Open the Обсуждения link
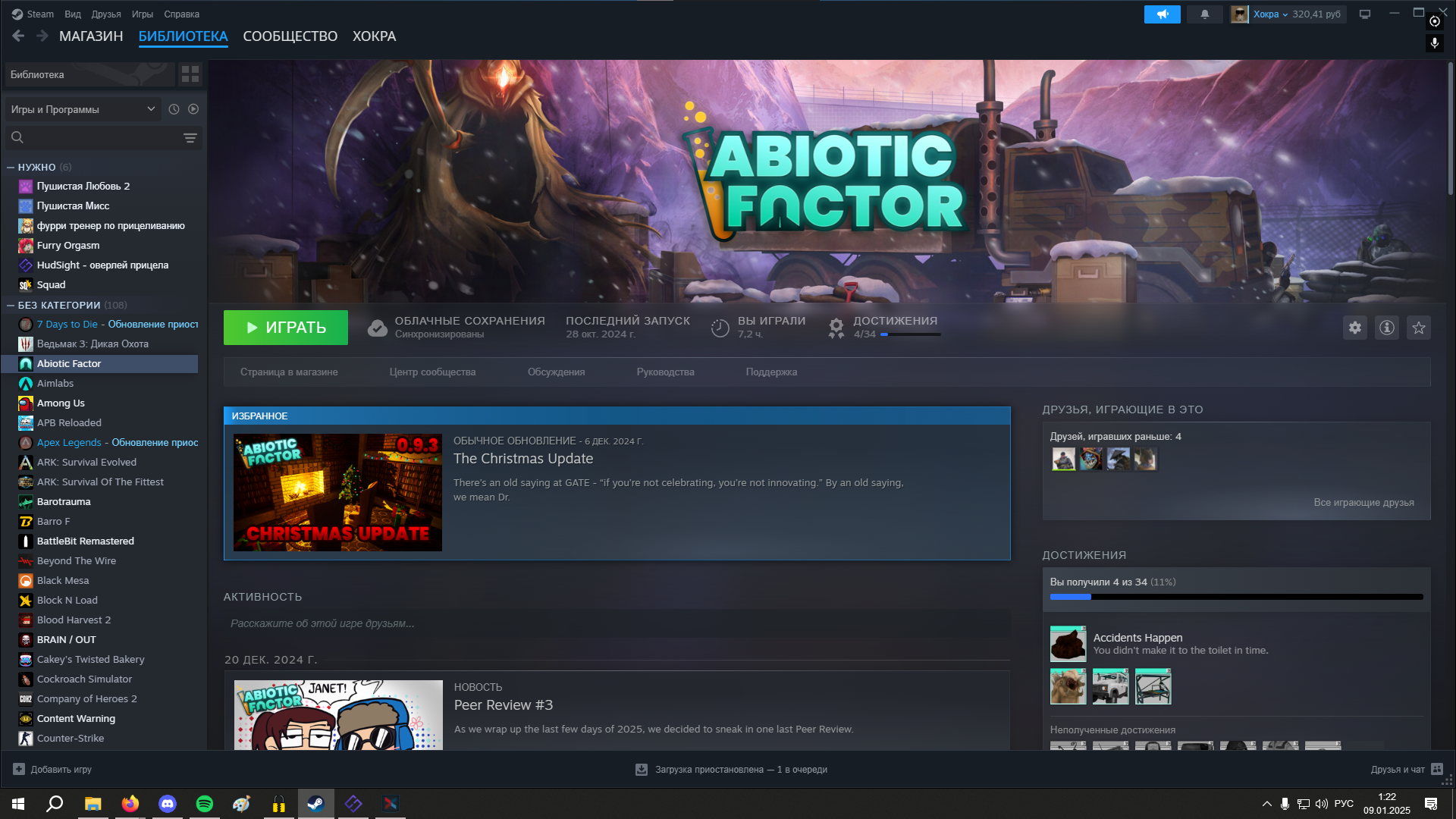This screenshot has height=819, width=1456. 556,372
